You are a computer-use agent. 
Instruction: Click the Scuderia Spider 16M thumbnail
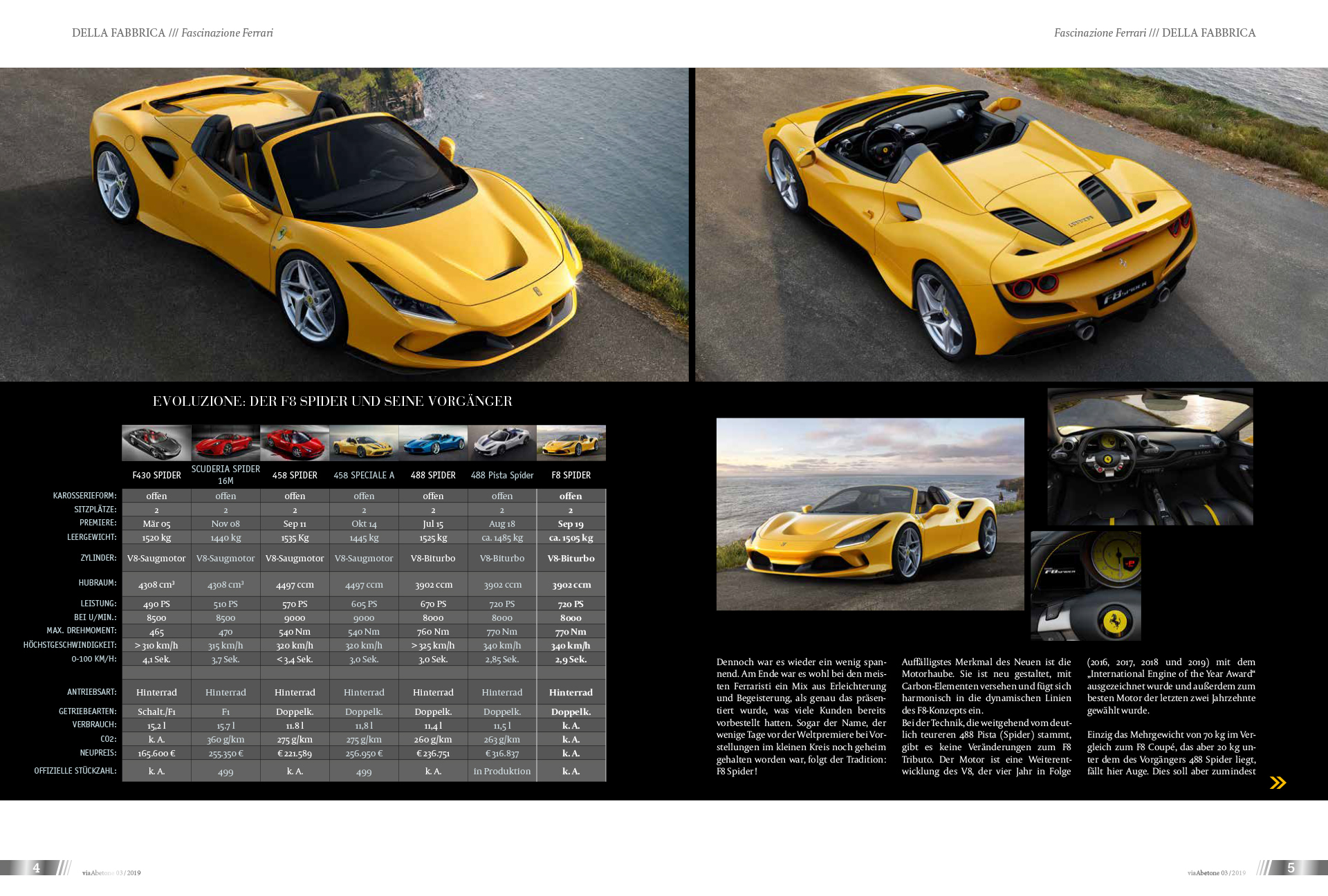coord(225,443)
